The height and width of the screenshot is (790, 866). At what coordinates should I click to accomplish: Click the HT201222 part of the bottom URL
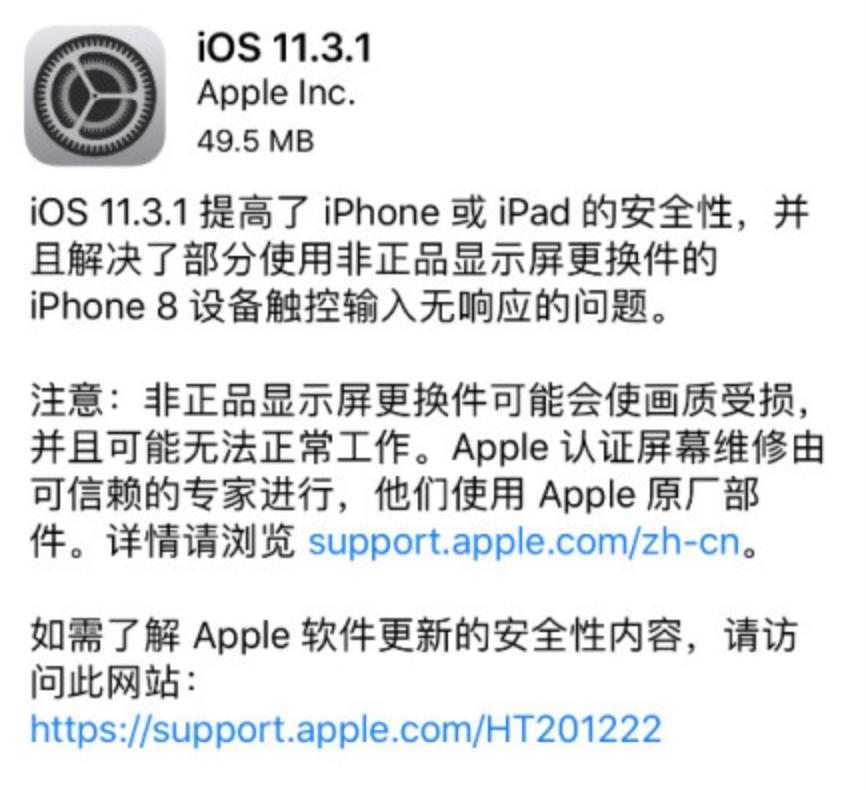tap(573, 729)
